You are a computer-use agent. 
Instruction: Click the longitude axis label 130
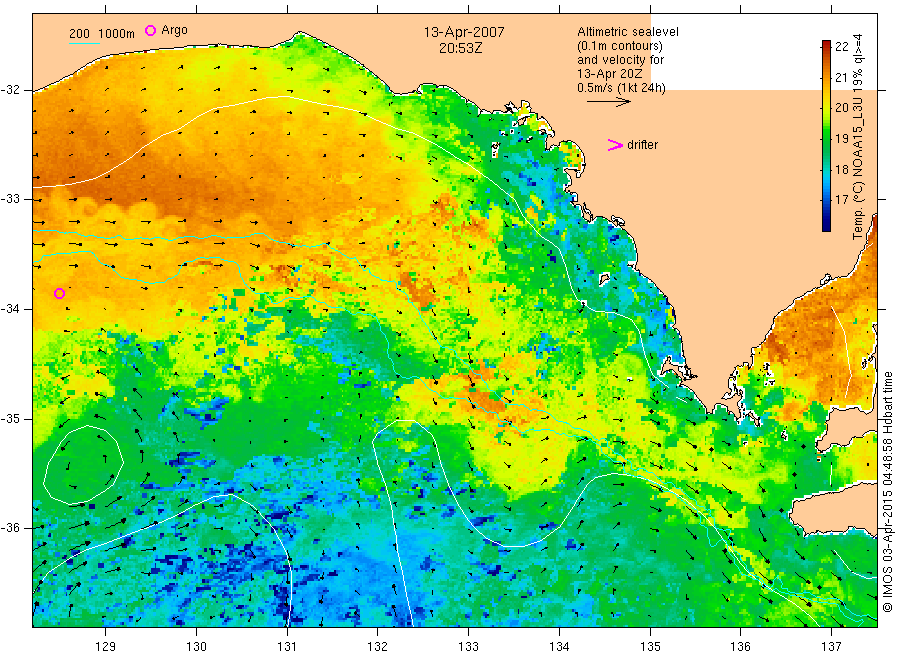point(196,647)
